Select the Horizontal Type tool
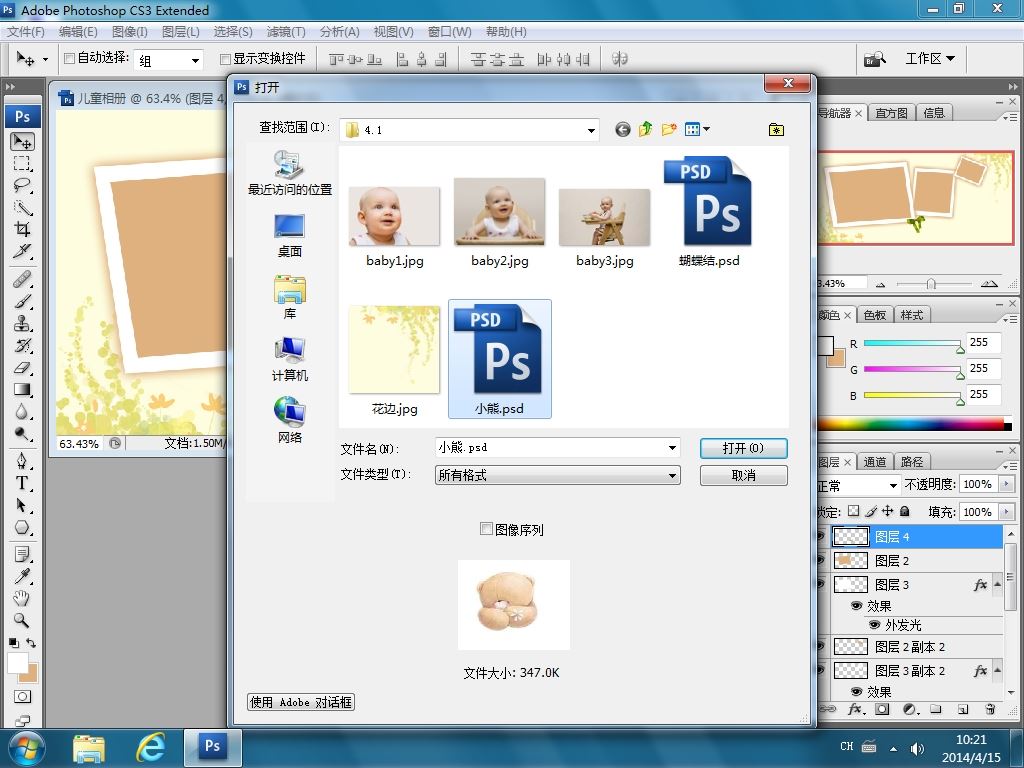Viewport: 1024px width, 768px height. [x=22, y=483]
